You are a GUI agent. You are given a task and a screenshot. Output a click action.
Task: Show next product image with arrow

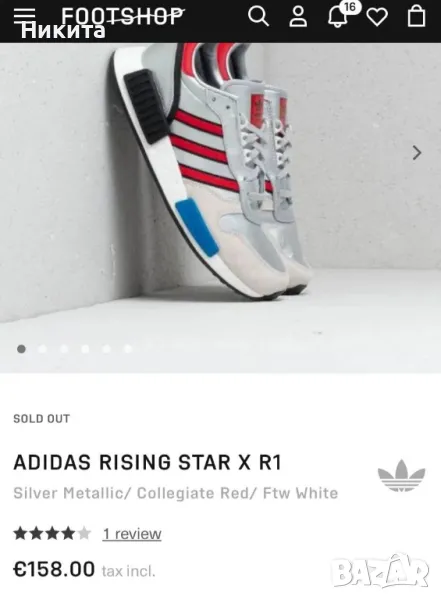(417, 153)
